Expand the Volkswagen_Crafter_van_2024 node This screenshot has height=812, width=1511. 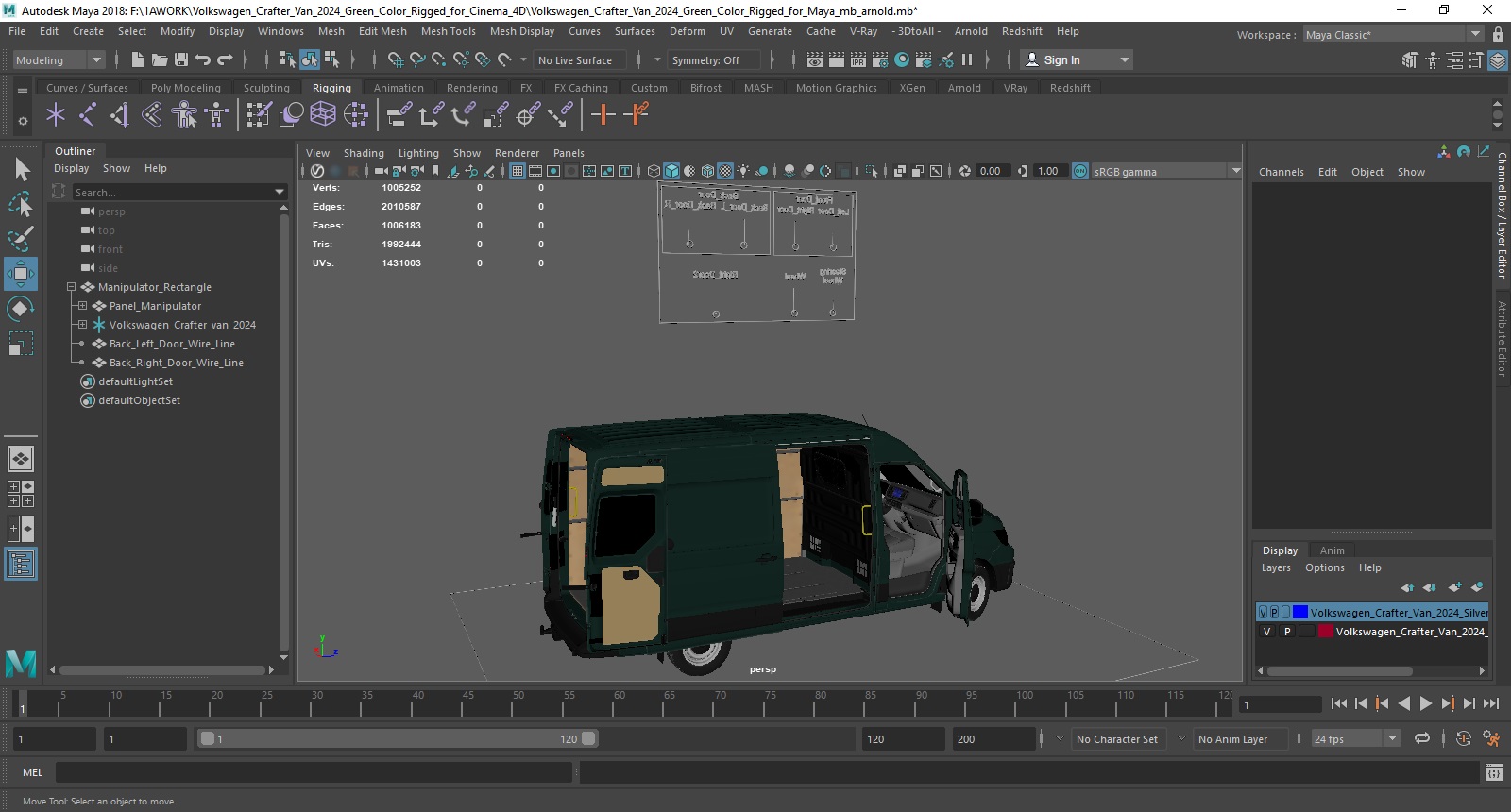point(82,325)
